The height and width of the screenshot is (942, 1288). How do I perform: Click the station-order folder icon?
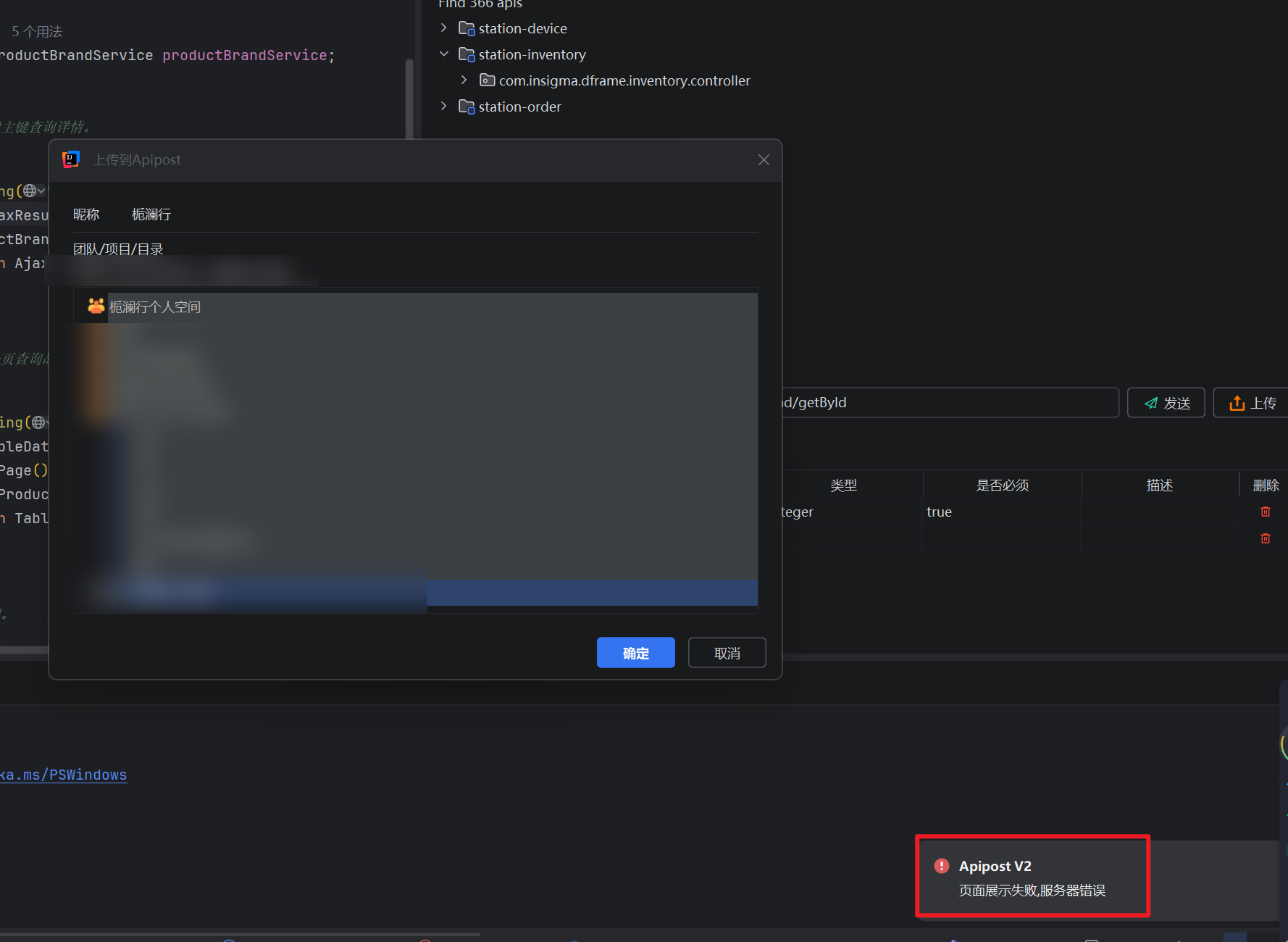[467, 107]
